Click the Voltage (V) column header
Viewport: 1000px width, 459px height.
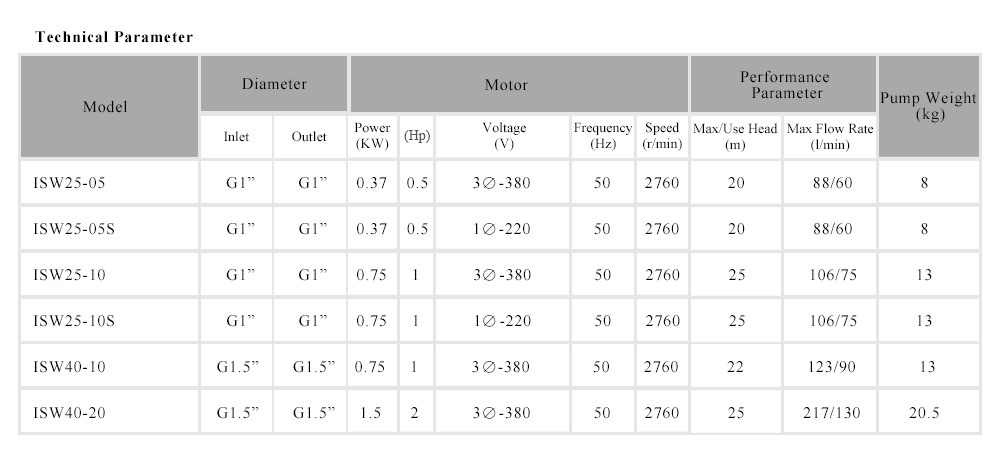click(504, 136)
